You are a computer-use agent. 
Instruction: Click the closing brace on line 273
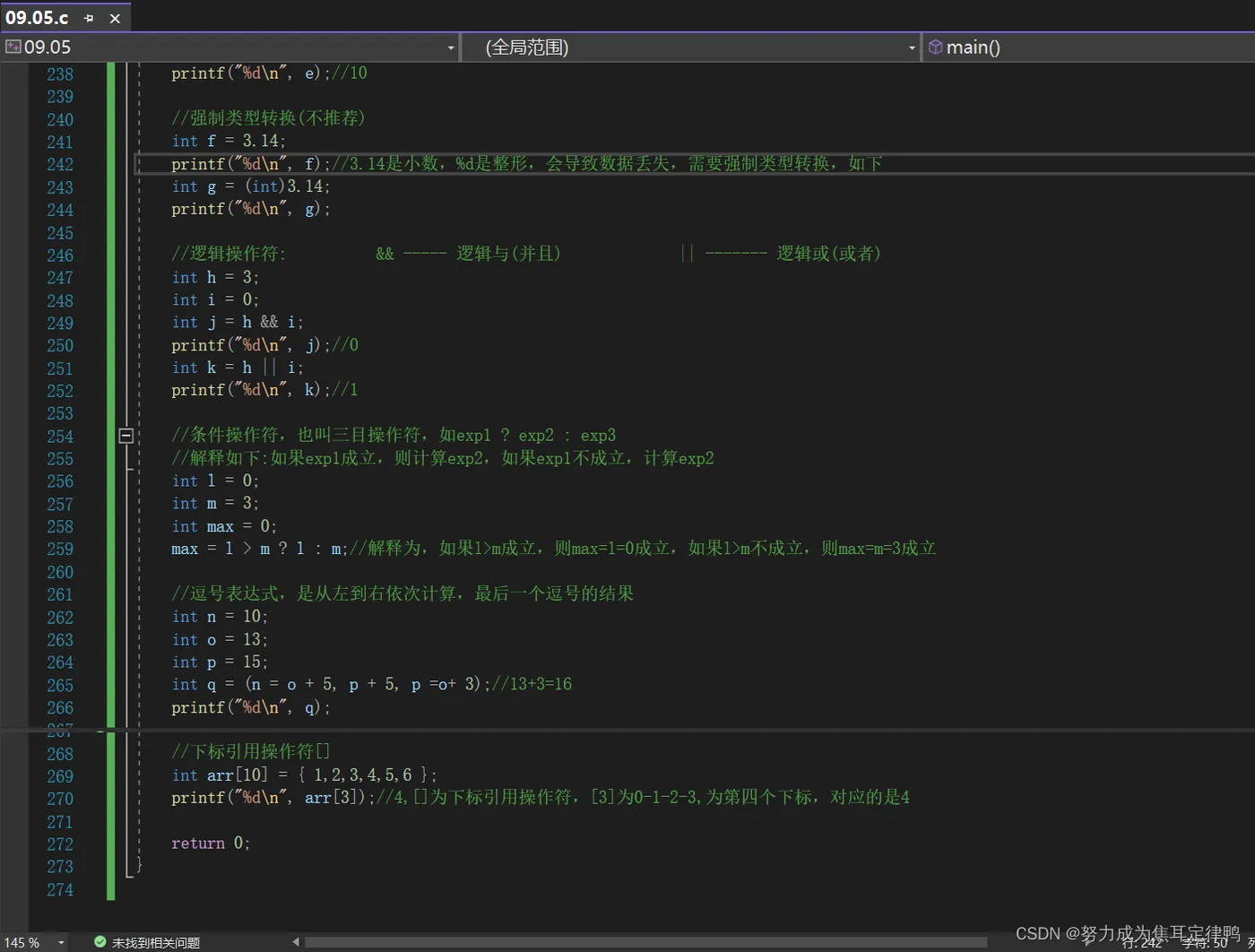(139, 865)
